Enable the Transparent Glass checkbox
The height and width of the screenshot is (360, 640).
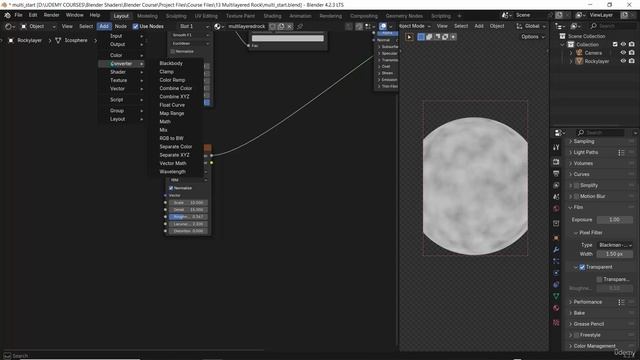pyautogui.click(x=599, y=279)
